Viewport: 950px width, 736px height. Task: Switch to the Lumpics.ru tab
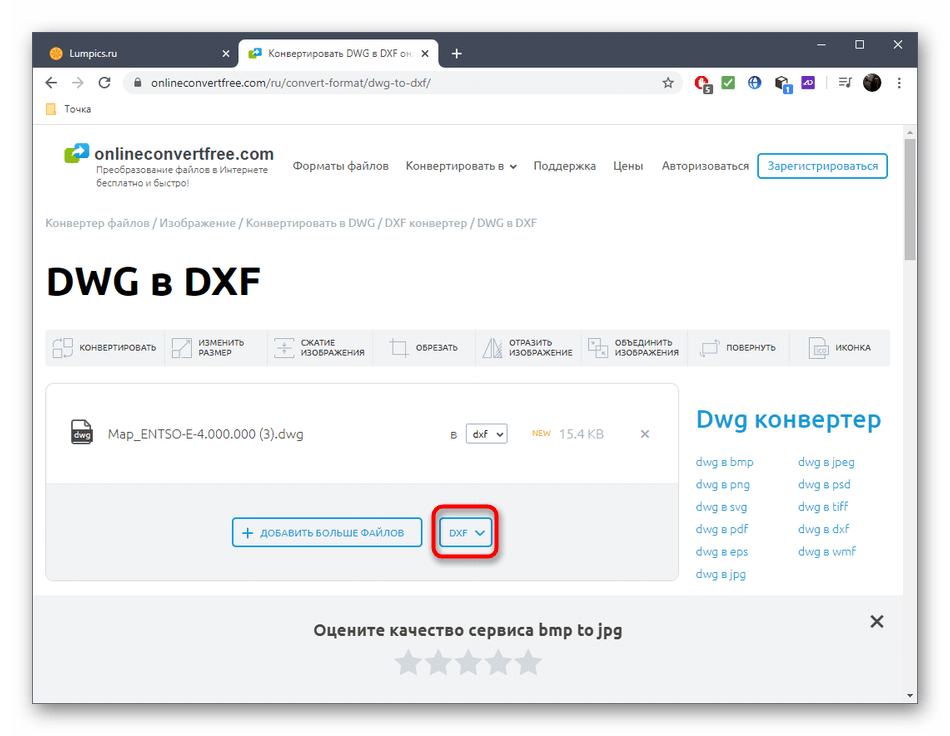(x=135, y=54)
